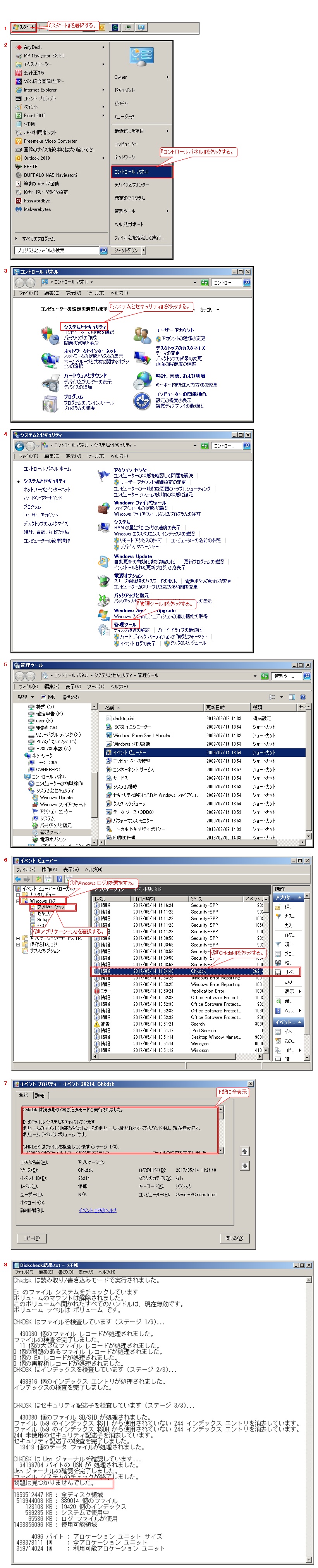
Task: Click the シャットダウン button
Action: (125, 250)
